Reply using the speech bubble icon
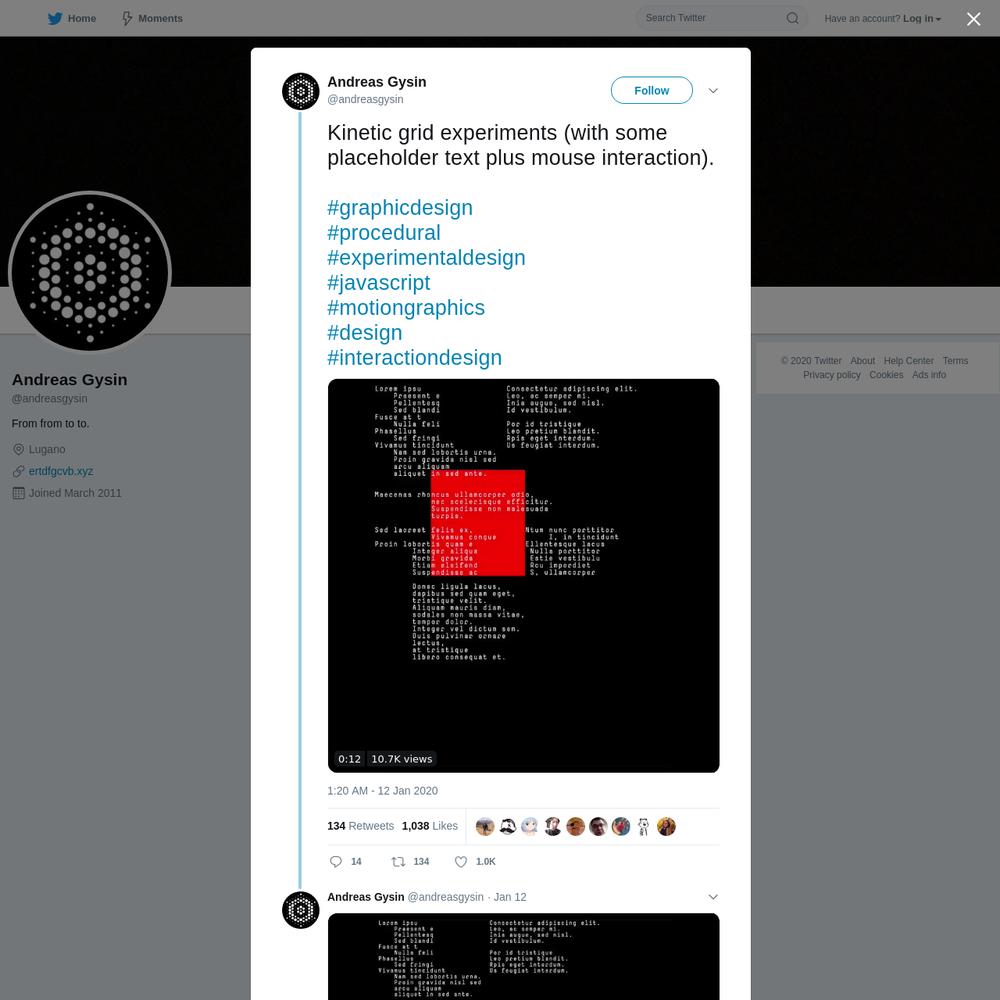Screen dimensions: 1000x1000 tap(336, 862)
